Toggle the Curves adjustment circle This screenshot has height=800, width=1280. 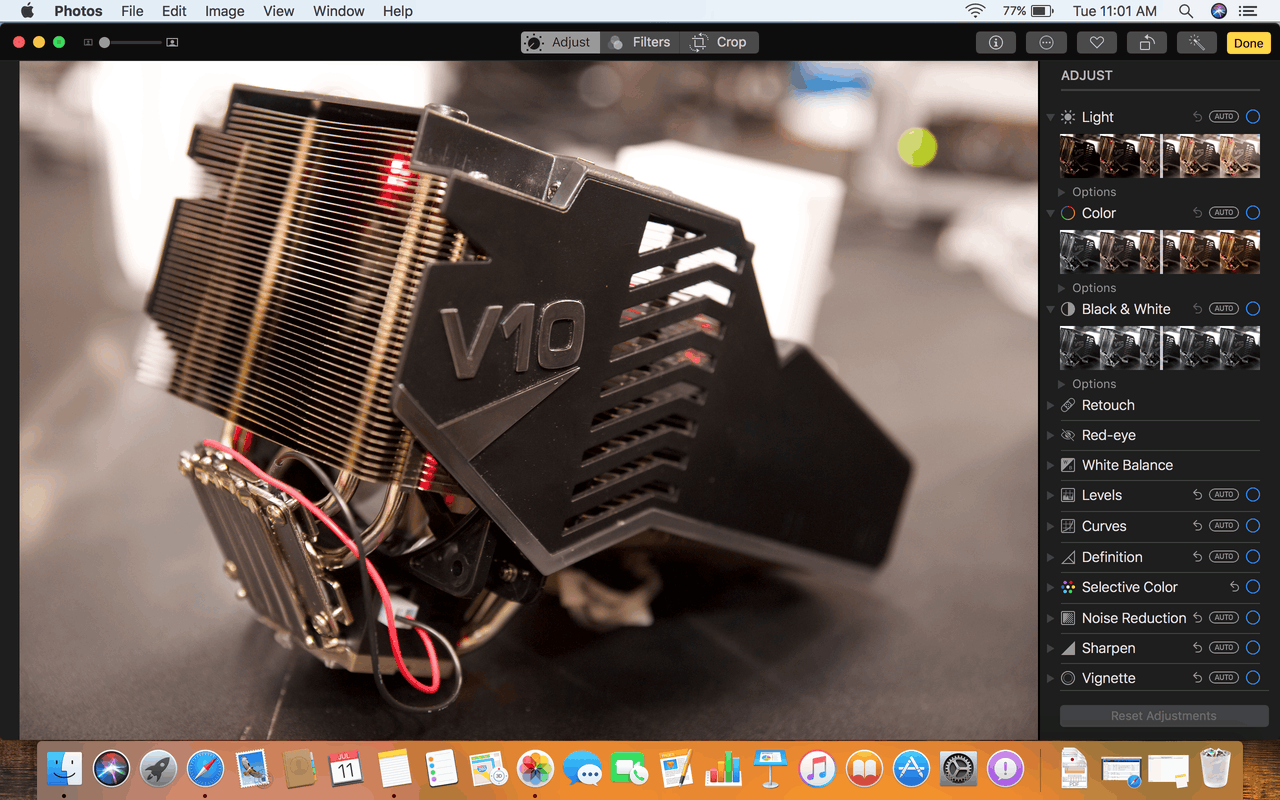pos(1253,526)
